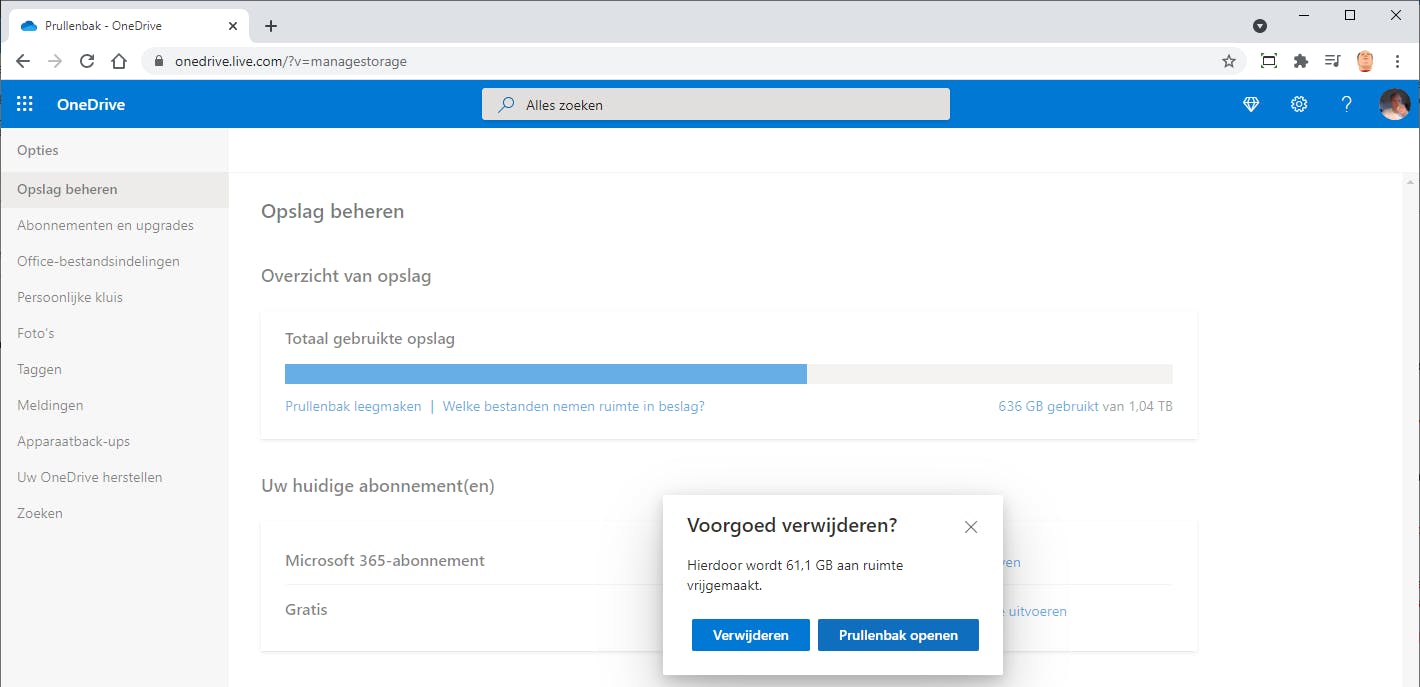Select Opslag beheren in sidebar
This screenshot has height=687, width=1420.
114,189
